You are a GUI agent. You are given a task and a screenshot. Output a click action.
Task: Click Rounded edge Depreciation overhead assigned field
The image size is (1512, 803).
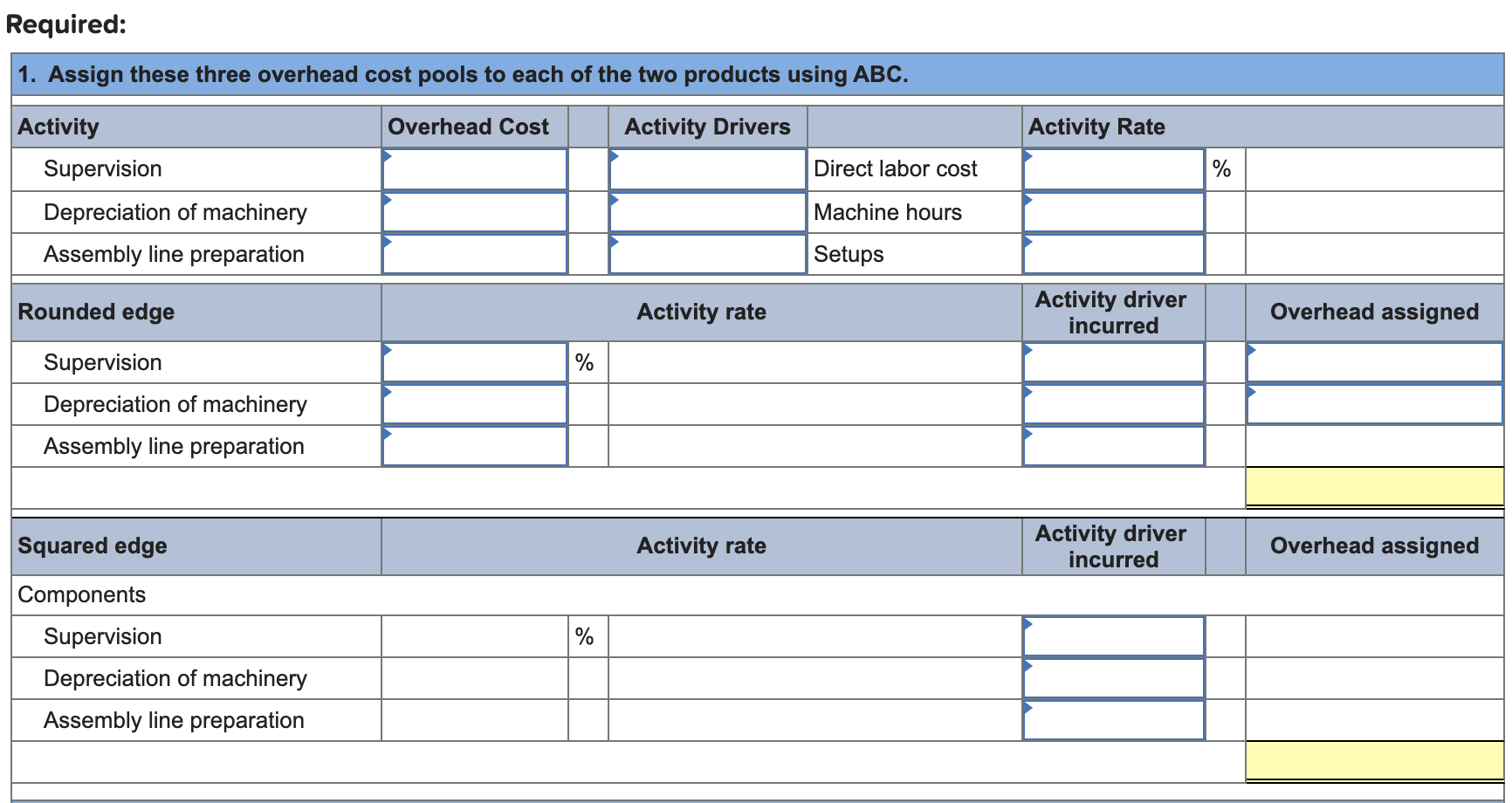pyautogui.click(x=1375, y=404)
